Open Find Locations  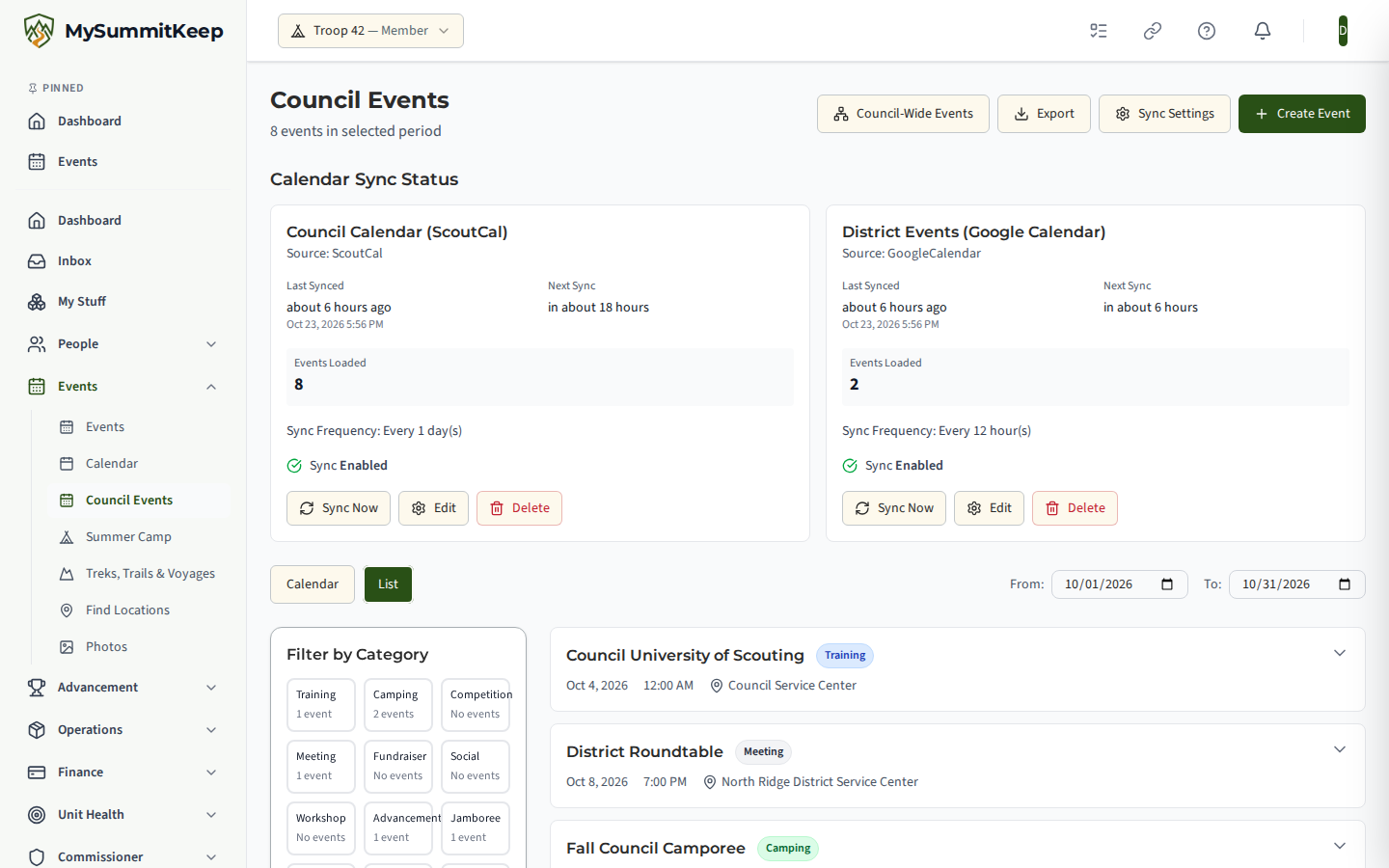[x=139, y=610]
